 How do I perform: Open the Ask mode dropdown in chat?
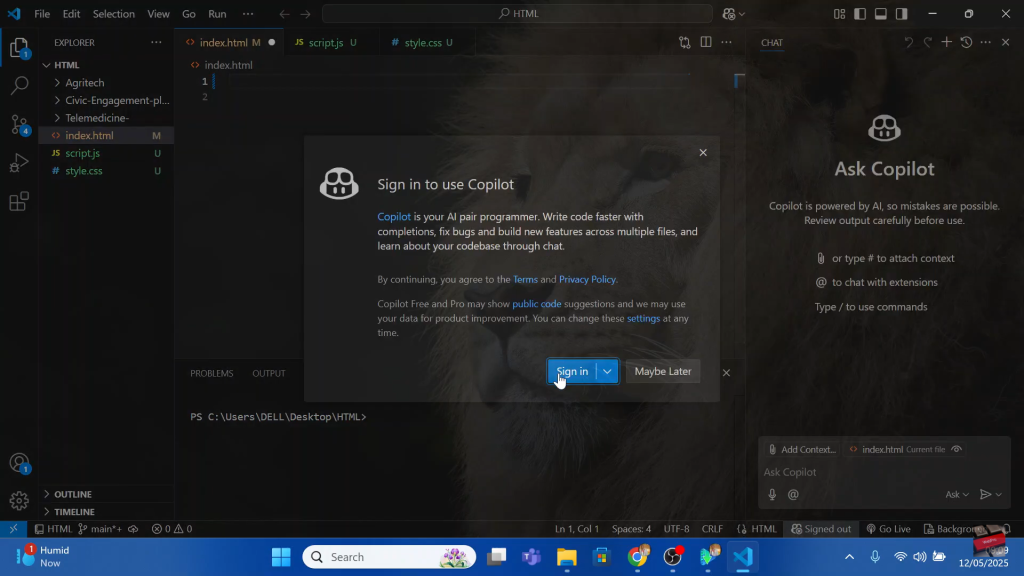coord(957,494)
